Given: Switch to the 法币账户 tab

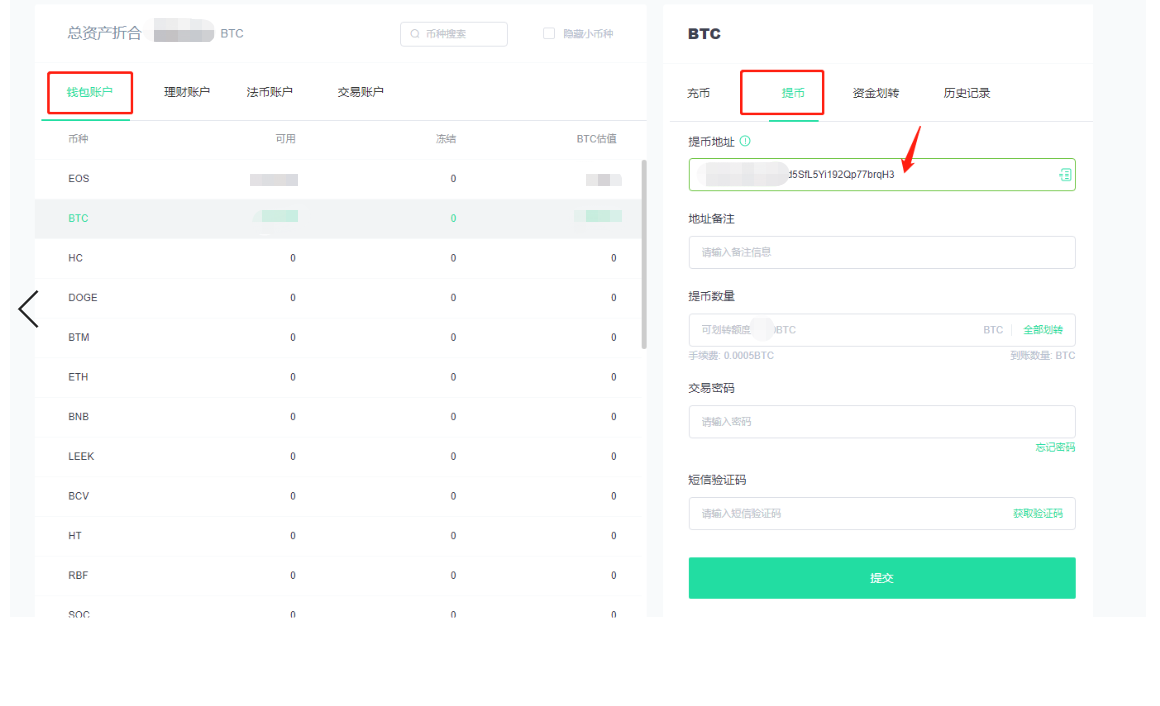Looking at the screenshot, I should click(269, 92).
